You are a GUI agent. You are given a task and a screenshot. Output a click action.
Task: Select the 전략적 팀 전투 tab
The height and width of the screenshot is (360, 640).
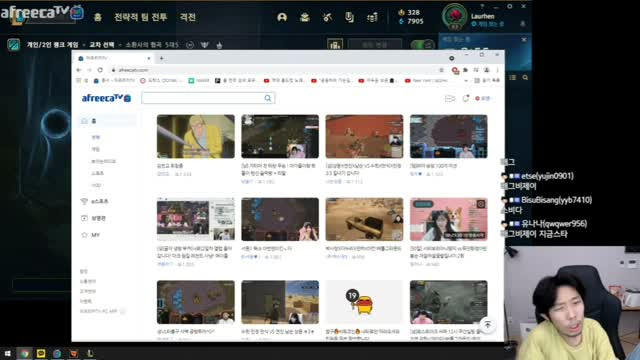click(x=140, y=17)
